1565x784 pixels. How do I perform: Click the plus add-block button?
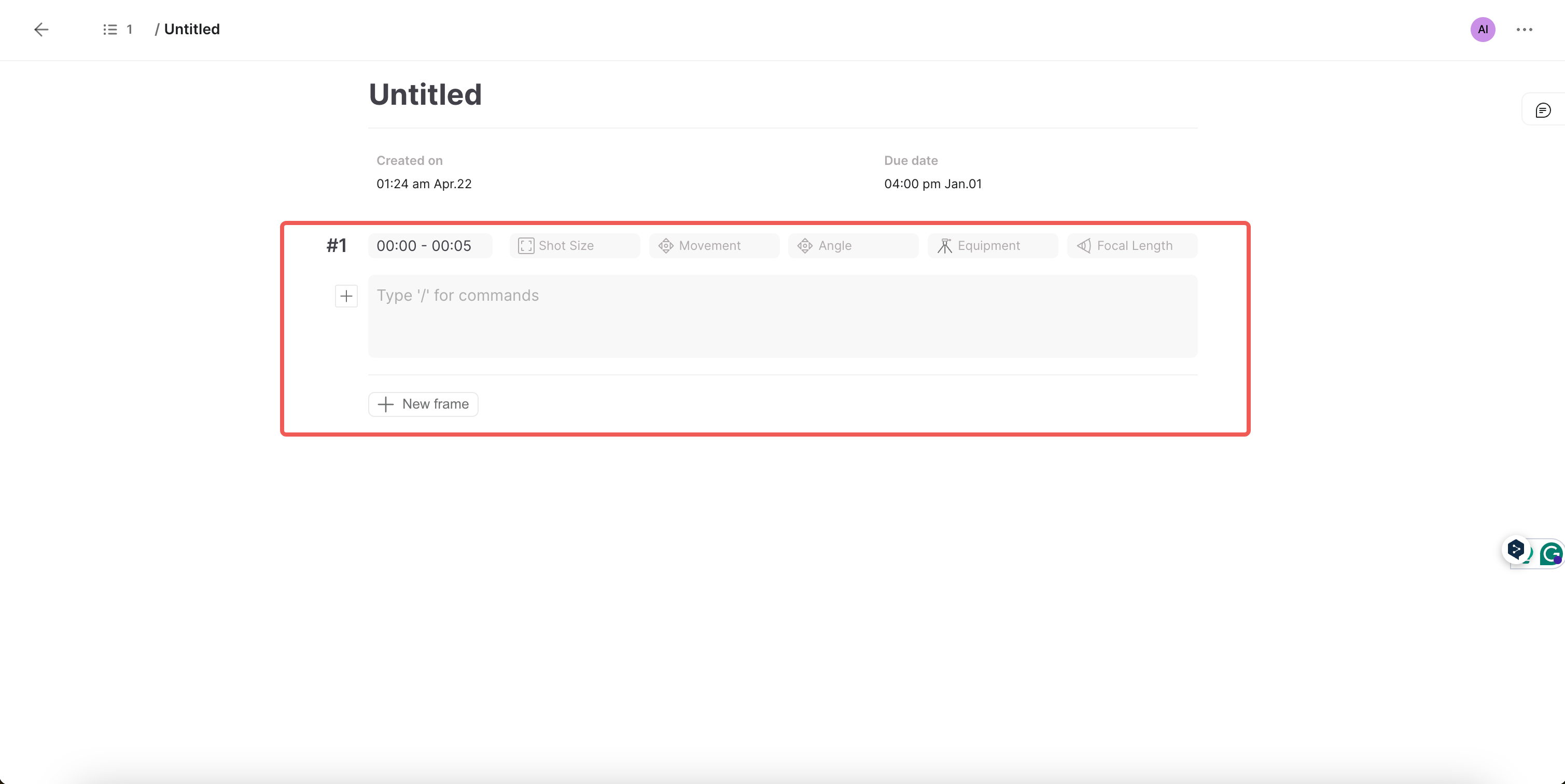pos(346,296)
